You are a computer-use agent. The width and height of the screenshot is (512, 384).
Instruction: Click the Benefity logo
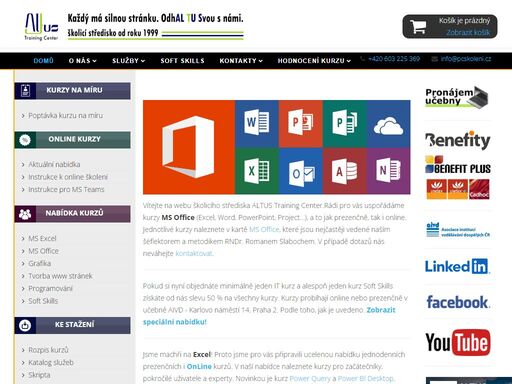click(x=458, y=140)
